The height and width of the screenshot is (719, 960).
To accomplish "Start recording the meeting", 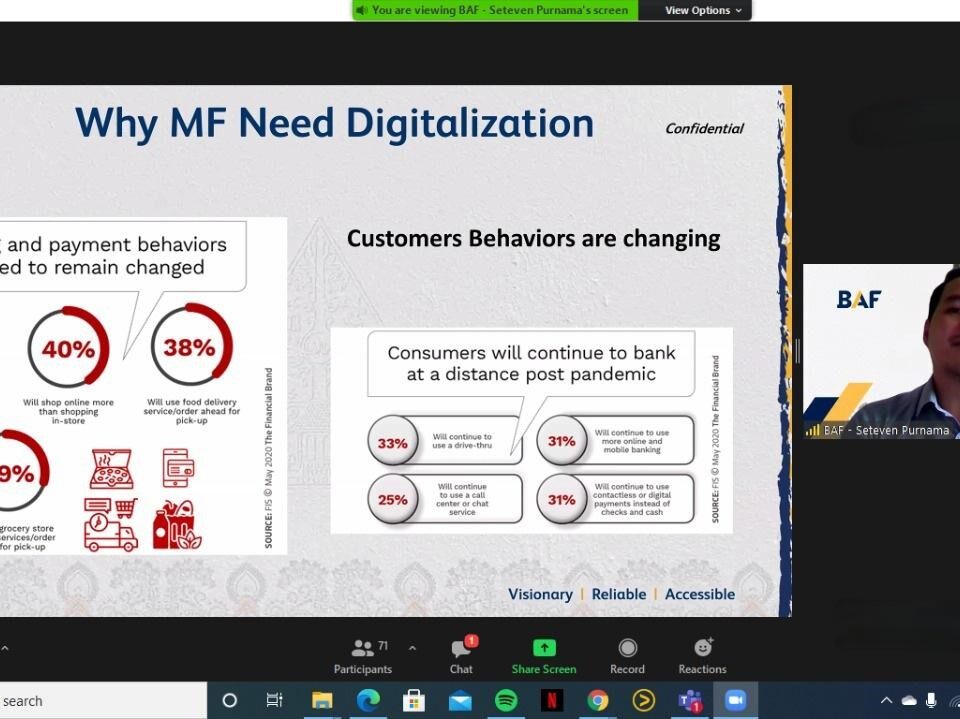I will click(x=627, y=656).
